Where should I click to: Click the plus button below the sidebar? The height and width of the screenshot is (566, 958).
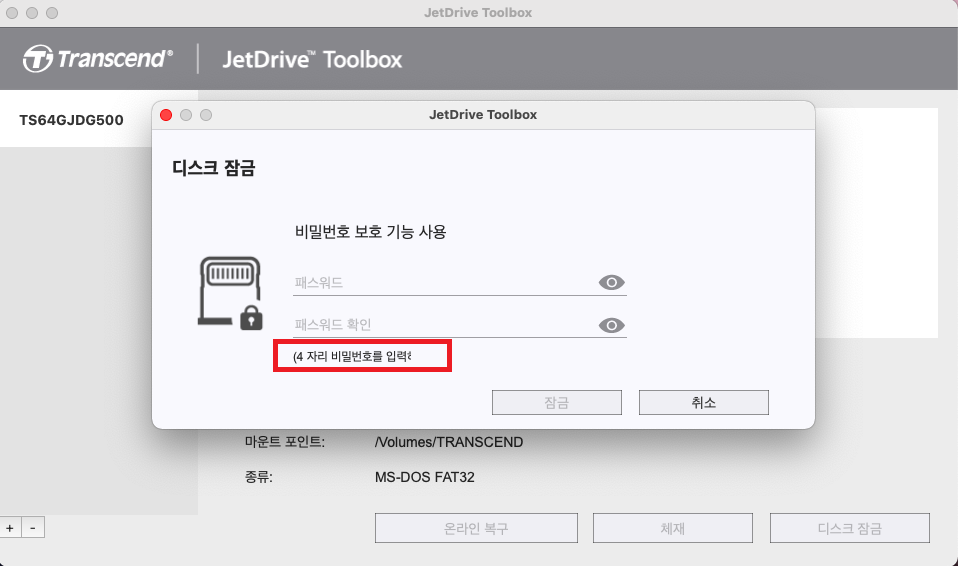click(x=10, y=527)
